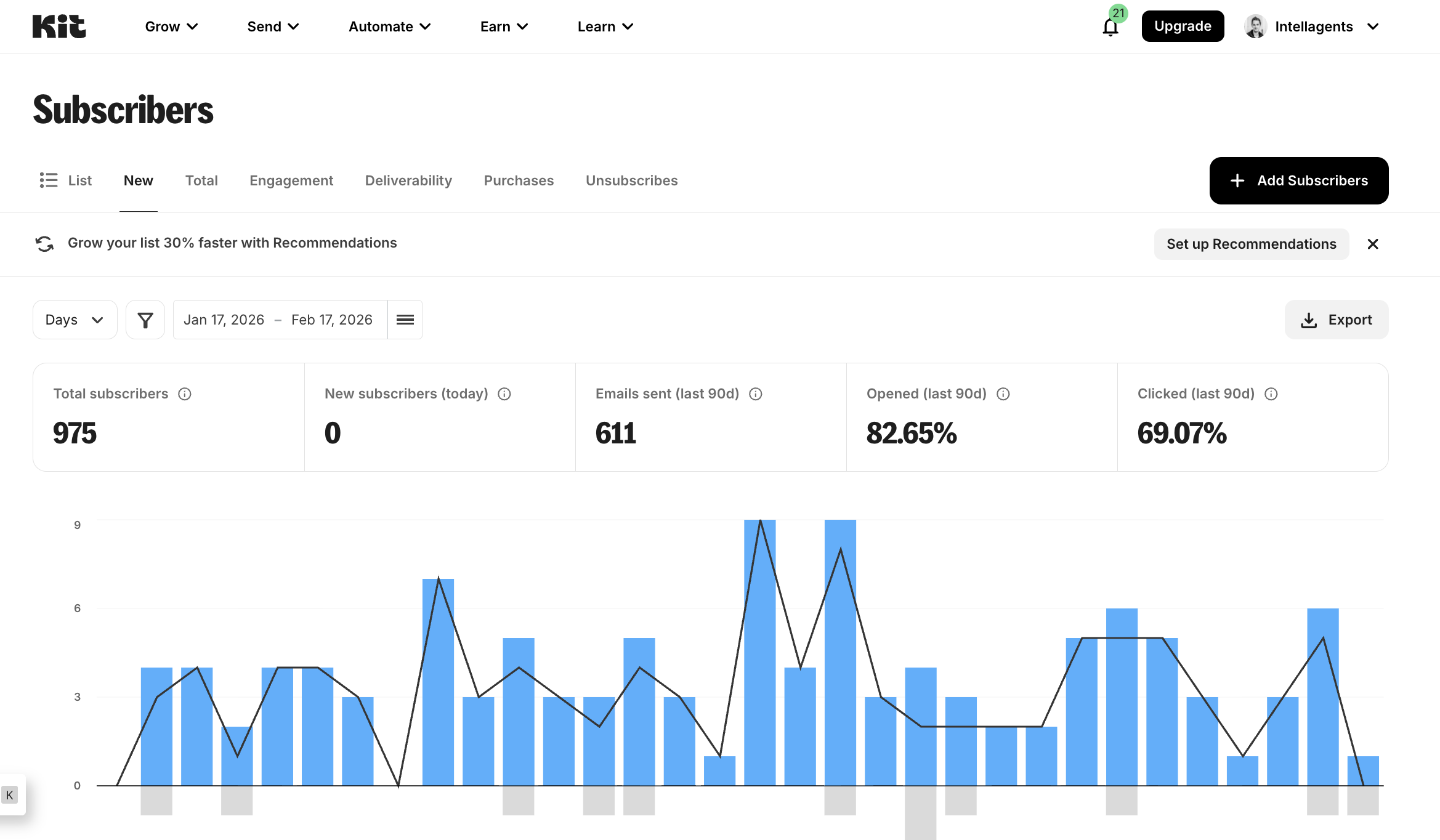Click the recommendations refresh icon in the banner
This screenshot has width=1440, height=840.
[44, 244]
